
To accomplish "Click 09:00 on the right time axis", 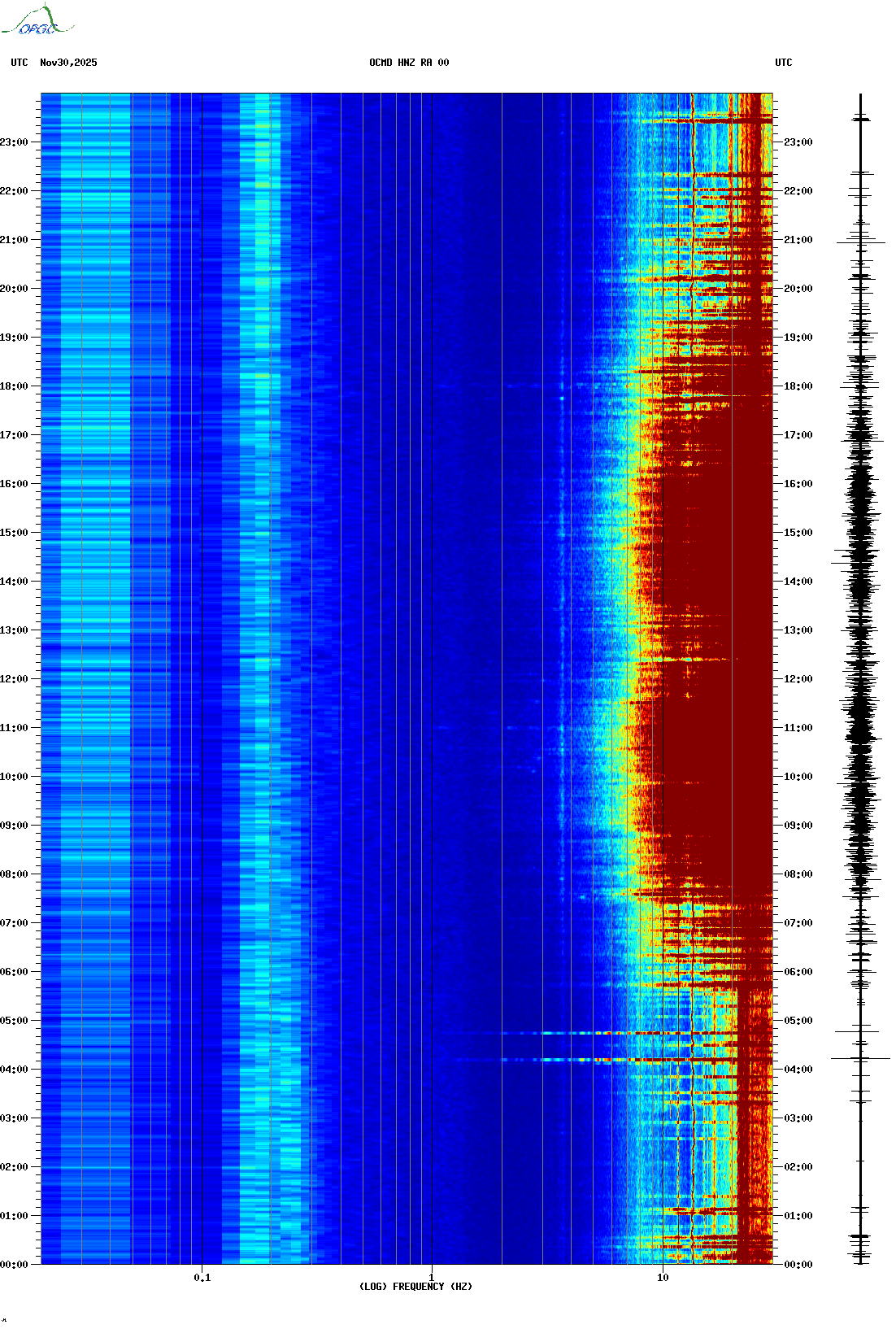I will pos(798,826).
